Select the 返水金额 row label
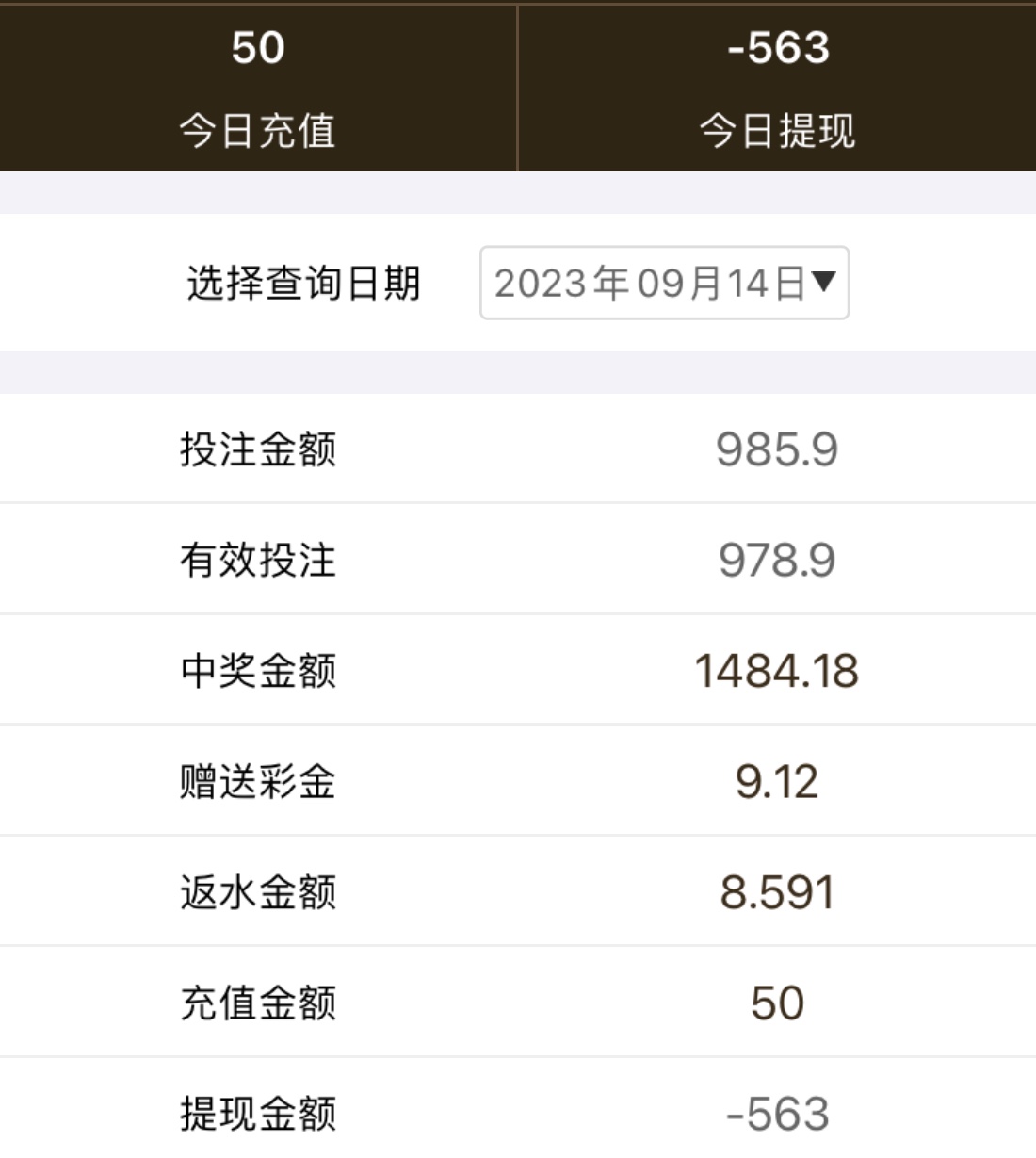This screenshot has width=1036, height=1158. [258, 892]
